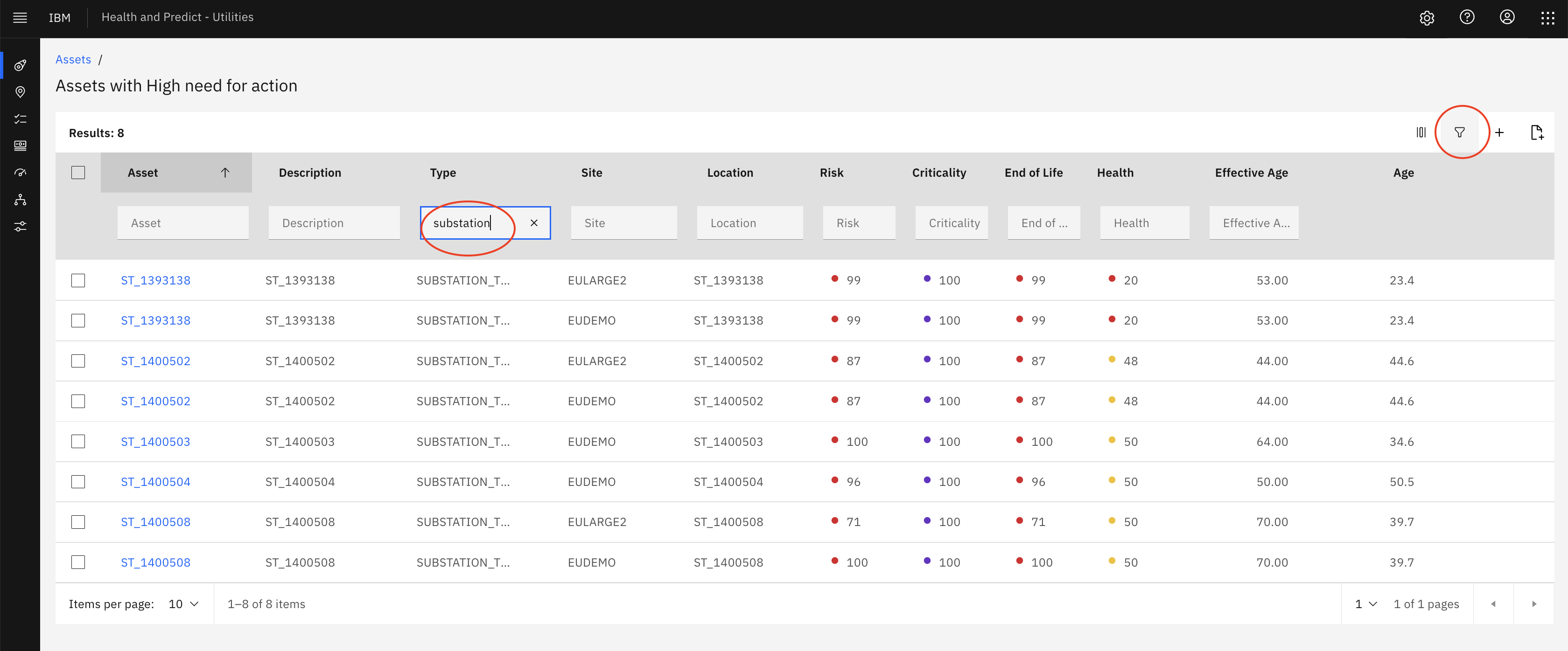Focus the Asset filter input field

(183, 223)
